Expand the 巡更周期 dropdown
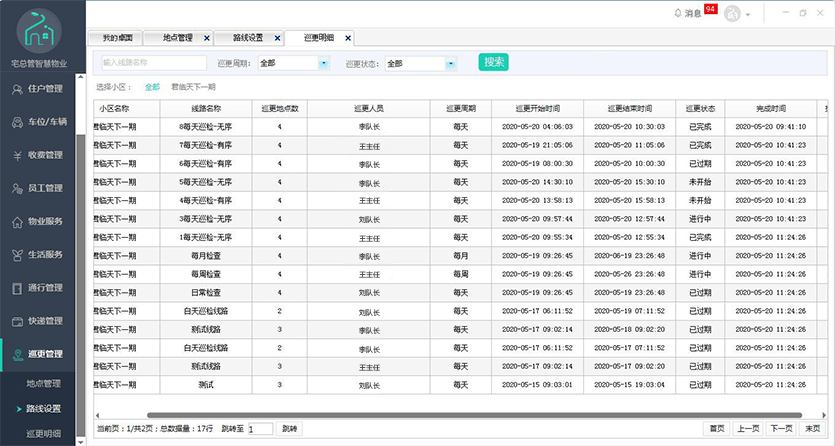The width and height of the screenshot is (835, 446). tap(323, 63)
